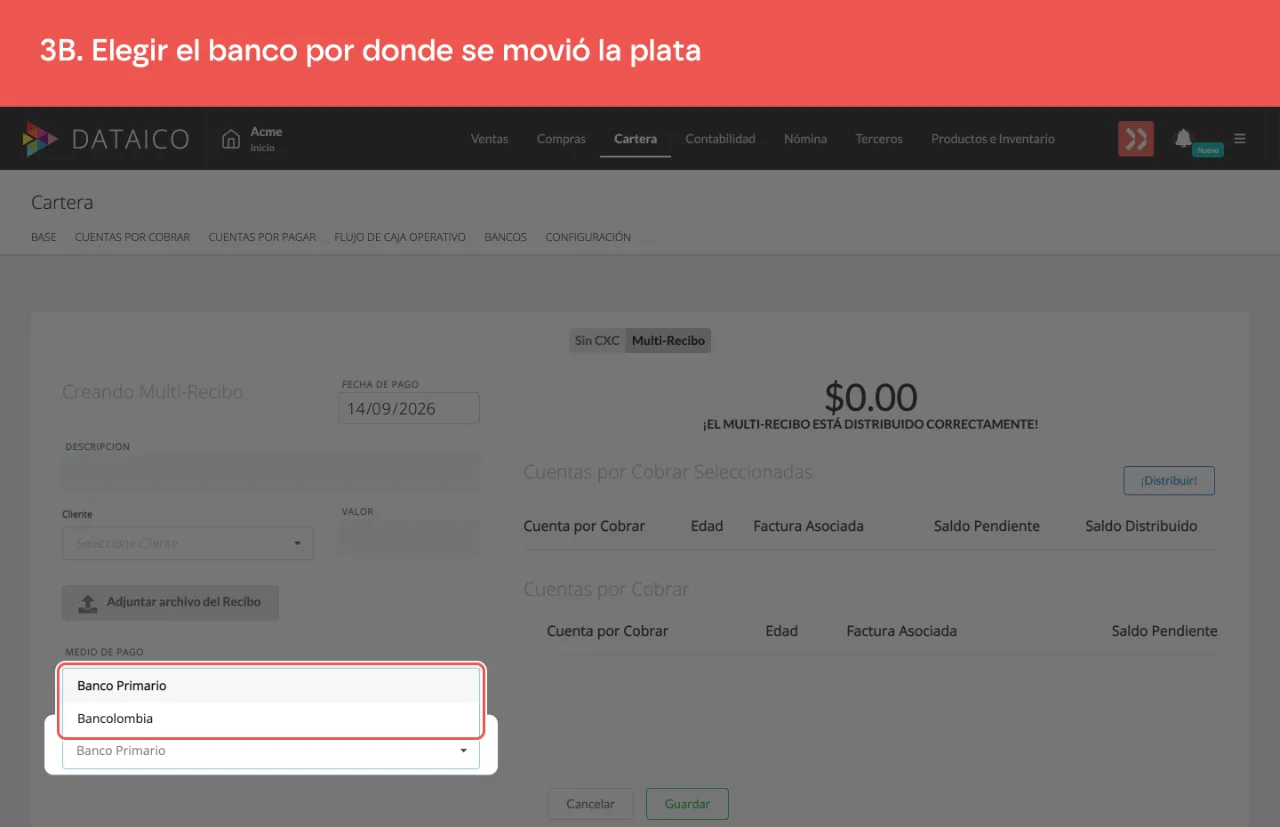Image resolution: width=1280 pixels, height=827 pixels.
Task: Switch to Sin CXC mode
Action: [597, 340]
